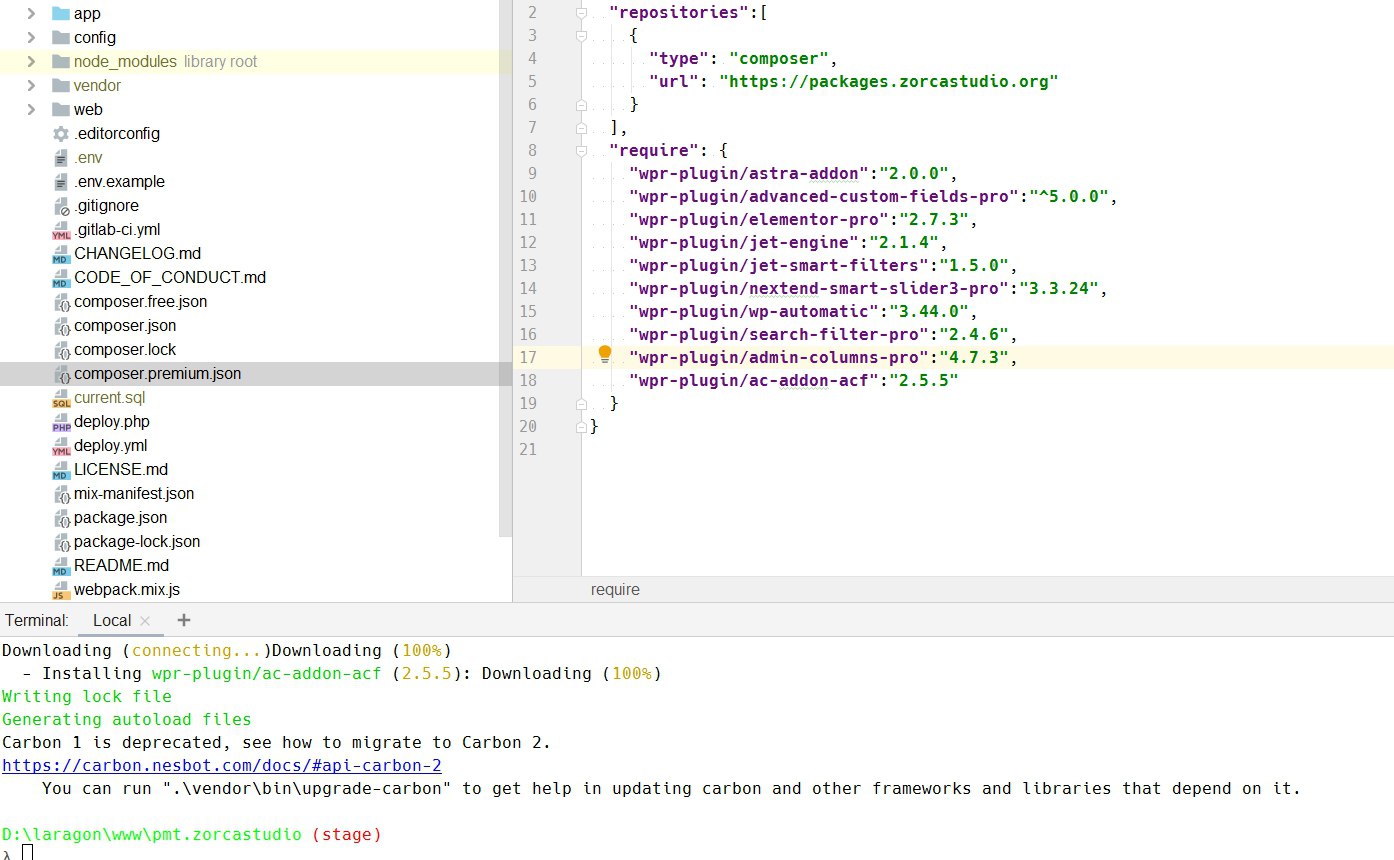Image resolution: width=1394 pixels, height=860 pixels.
Task: Click the fold end marker on line 19
Action: pos(581,404)
